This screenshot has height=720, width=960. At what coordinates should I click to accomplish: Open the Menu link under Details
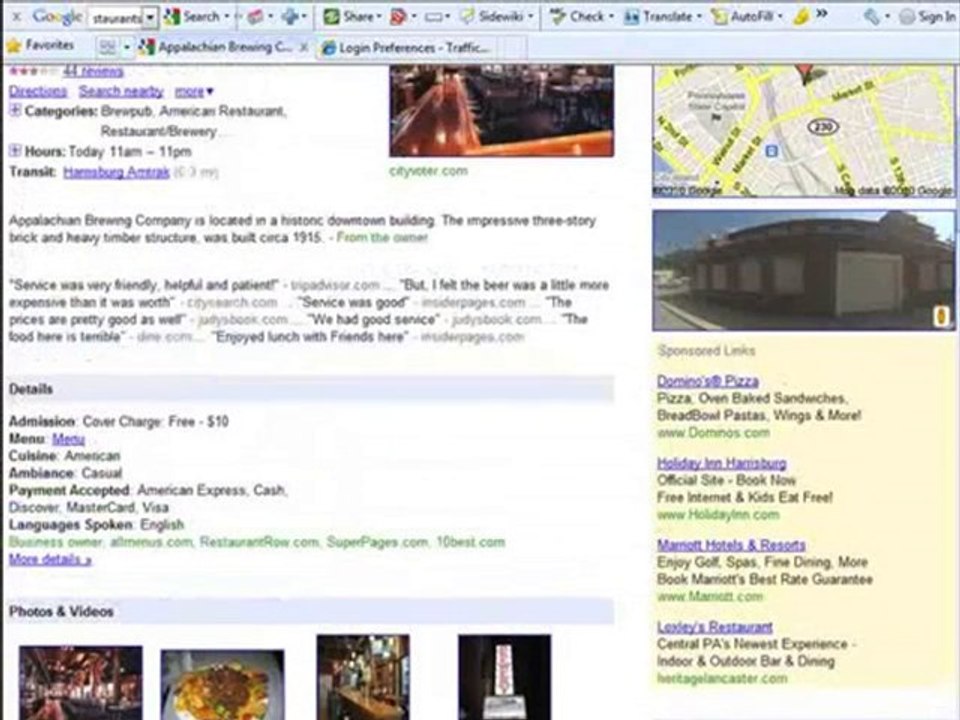coord(69,439)
